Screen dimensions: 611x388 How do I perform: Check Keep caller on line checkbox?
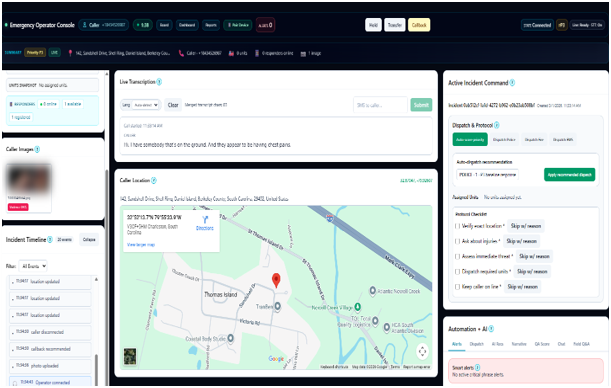(457, 287)
